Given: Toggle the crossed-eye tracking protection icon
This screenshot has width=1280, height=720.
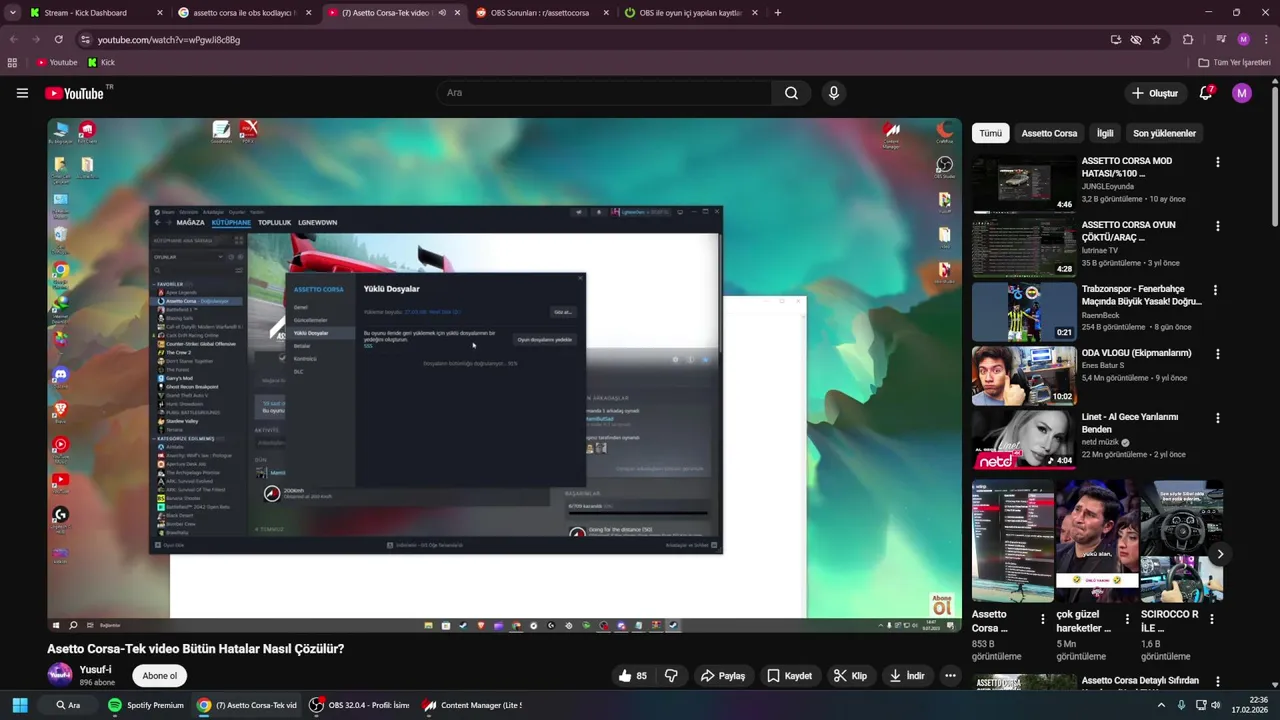Looking at the screenshot, I should click(1136, 40).
